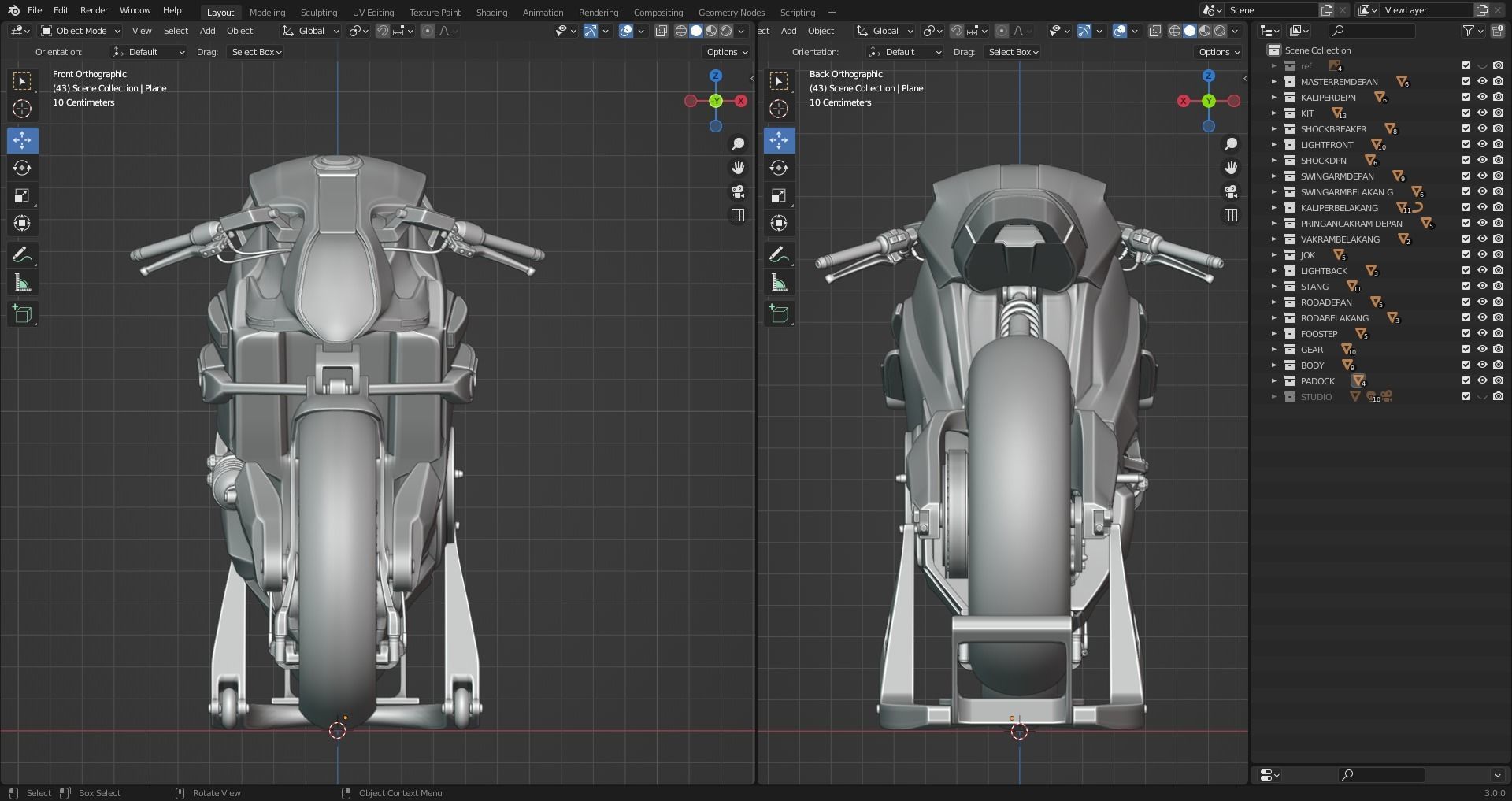
Task: Click the zoom magnifier in left viewport
Action: pyautogui.click(x=738, y=144)
